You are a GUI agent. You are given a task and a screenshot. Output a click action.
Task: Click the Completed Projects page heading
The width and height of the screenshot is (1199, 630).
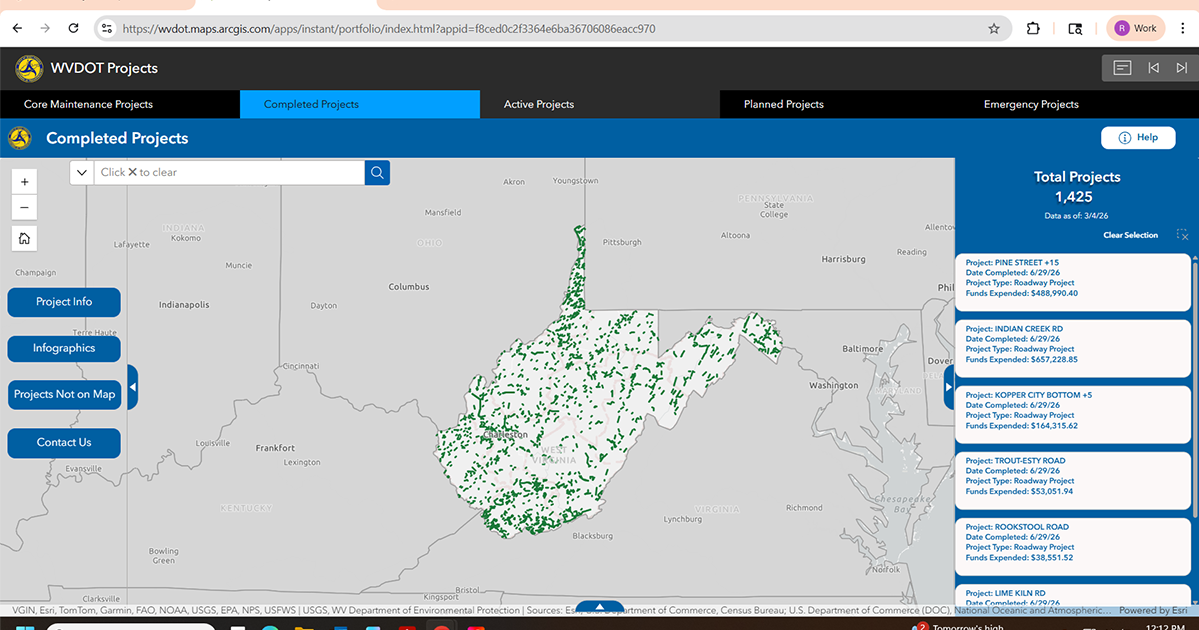pos(117,138)
